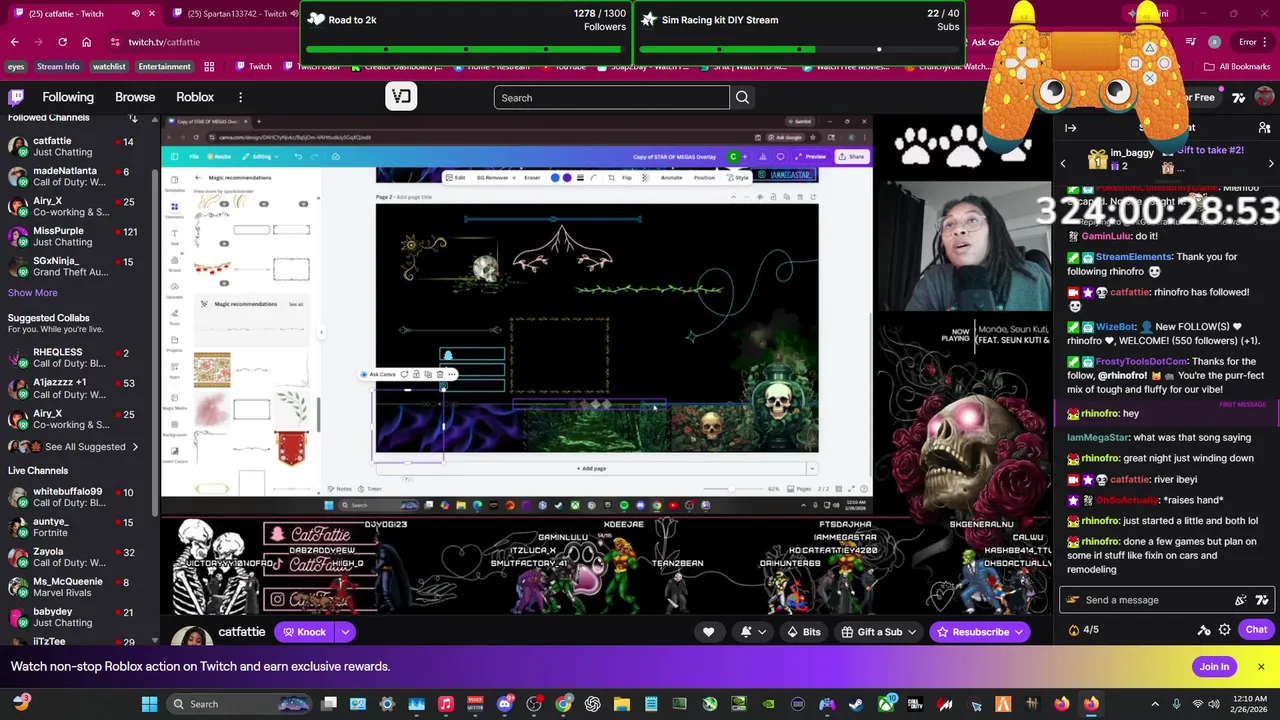Viewport: 1280px width, 720px height.
Task: Open the Following page
Action: 68,97
